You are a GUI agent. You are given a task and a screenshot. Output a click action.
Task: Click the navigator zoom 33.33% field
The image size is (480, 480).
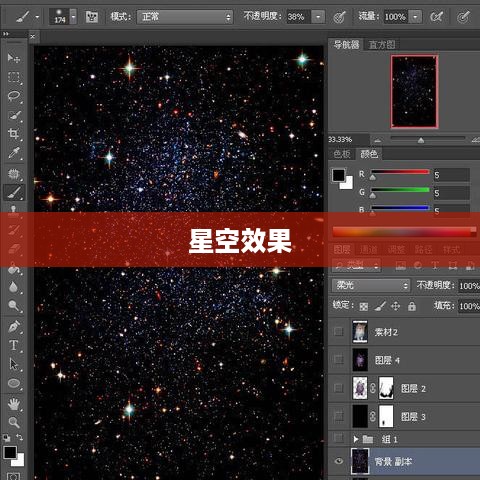[x=348, y=140]
